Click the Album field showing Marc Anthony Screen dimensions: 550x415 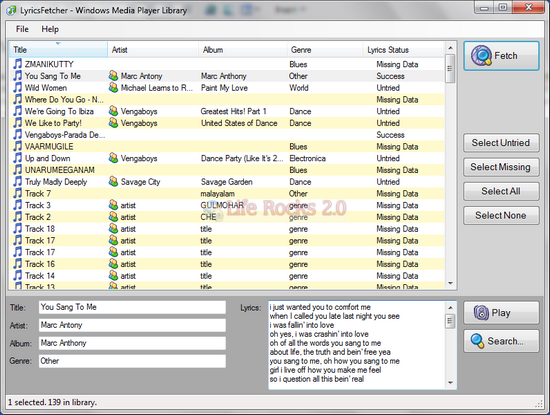132,343
